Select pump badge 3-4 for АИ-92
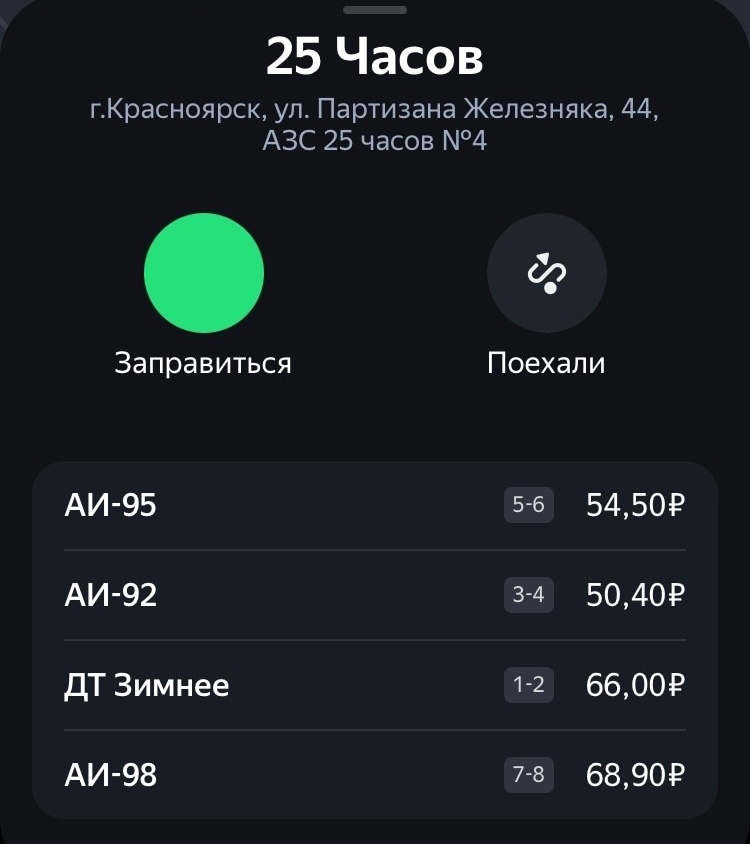The image size is (750, 844). pyautogui.click(x=528, y=595)
